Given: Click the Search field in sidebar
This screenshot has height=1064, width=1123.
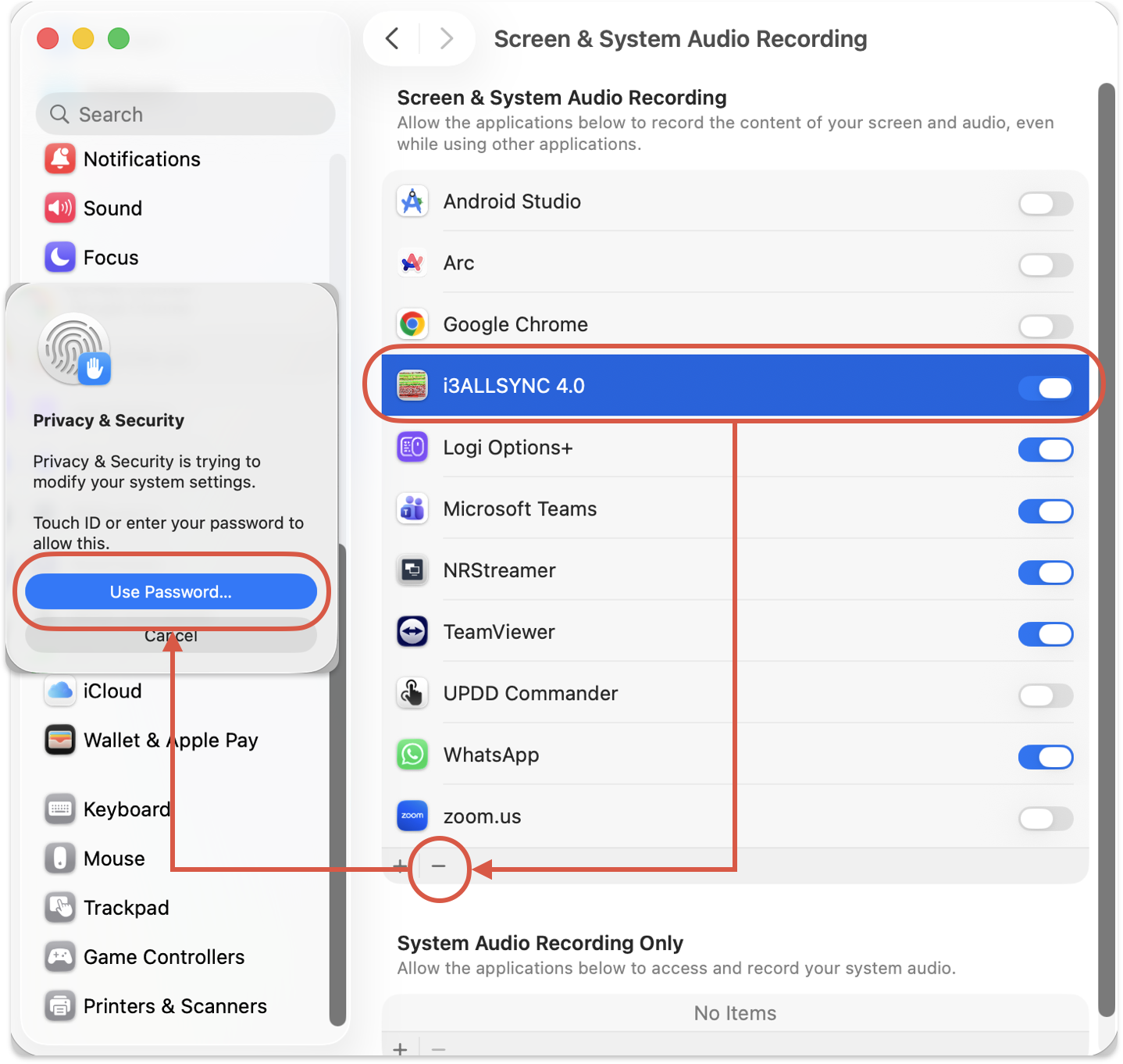Looking at the screenshot, I should click(186, 114).
